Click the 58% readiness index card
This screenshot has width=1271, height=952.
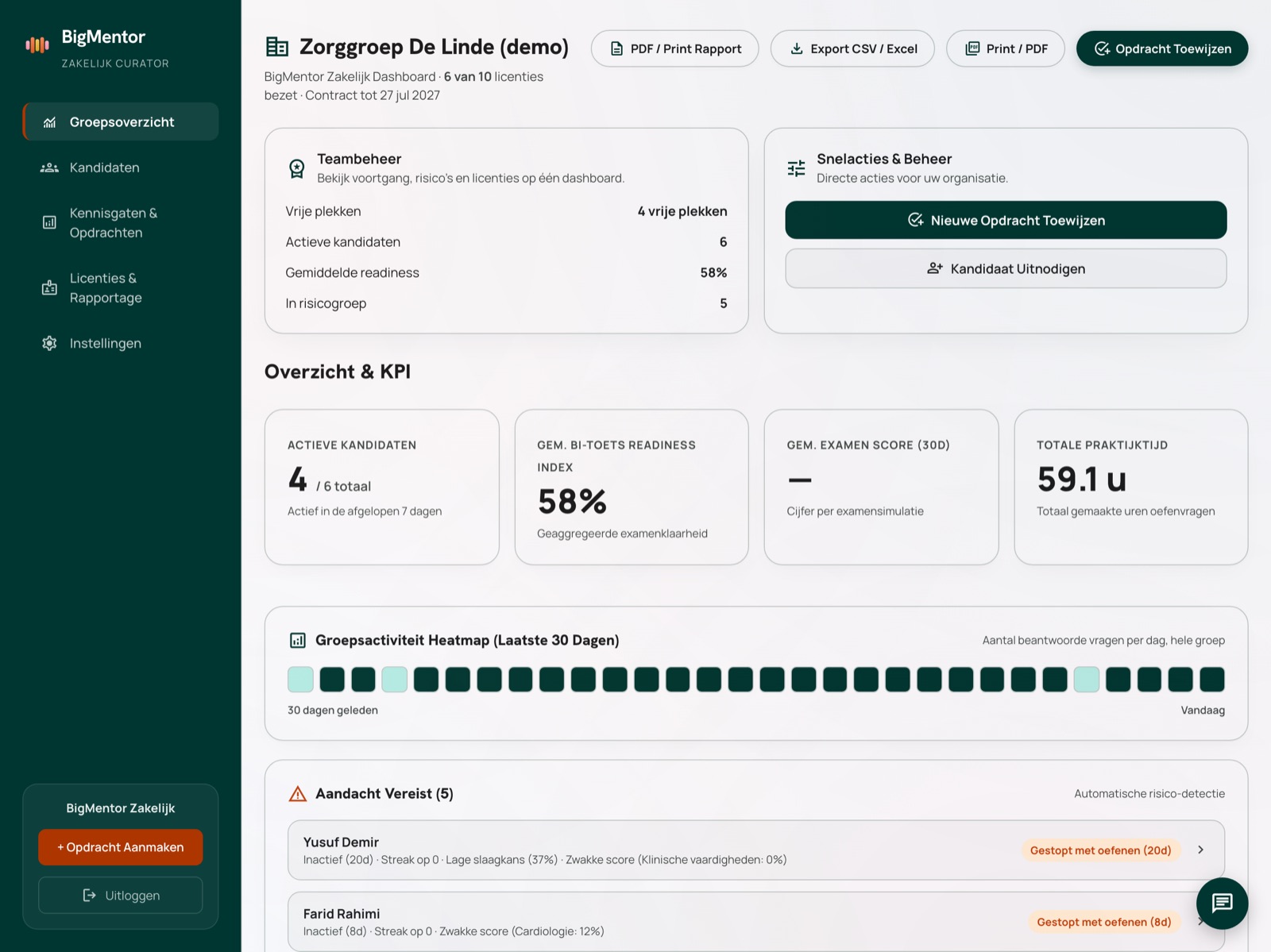pyautogui.click(x=632, y=487)
